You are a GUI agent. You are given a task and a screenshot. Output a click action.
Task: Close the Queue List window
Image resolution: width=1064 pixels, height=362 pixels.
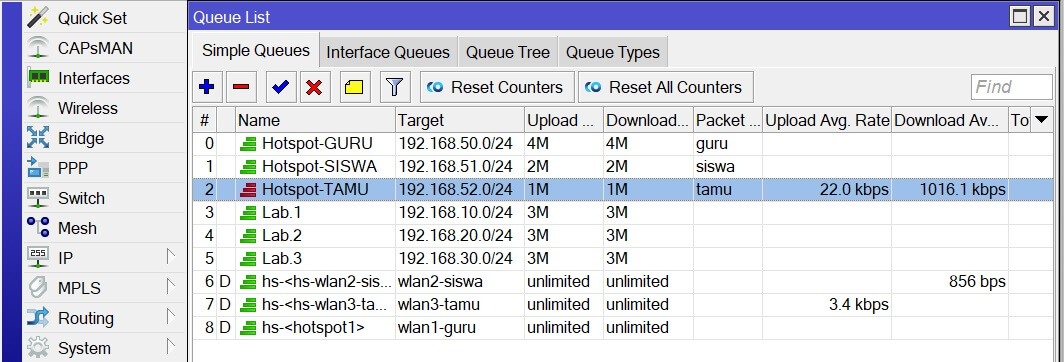click(x=1044, y=16)
